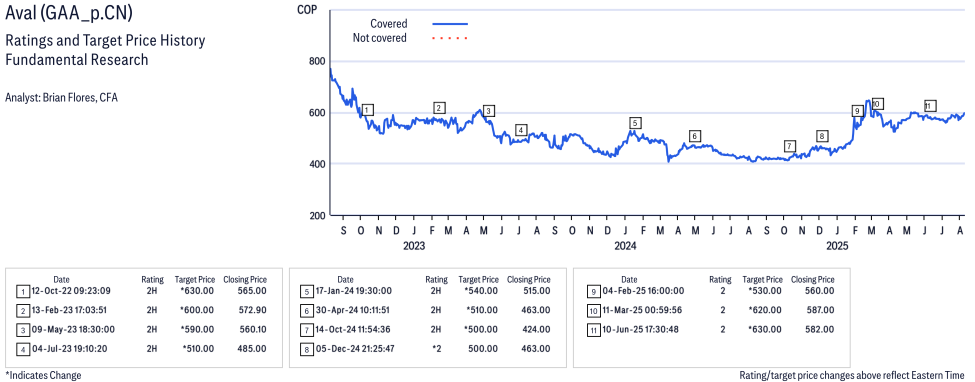Click chart marker 9 near February 2025

[857, 111]
